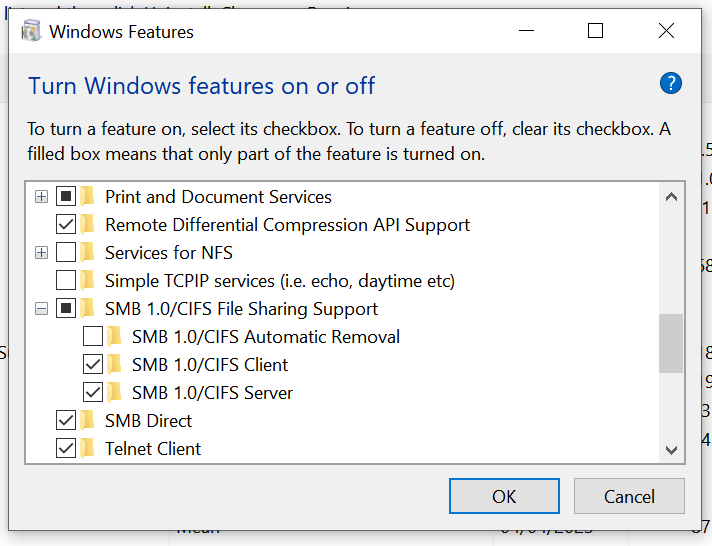Check SMB 1.0/CIFS Automatic Removal
Image resolution: width=712 pixels, height=546 pixels.
point(93,337)
